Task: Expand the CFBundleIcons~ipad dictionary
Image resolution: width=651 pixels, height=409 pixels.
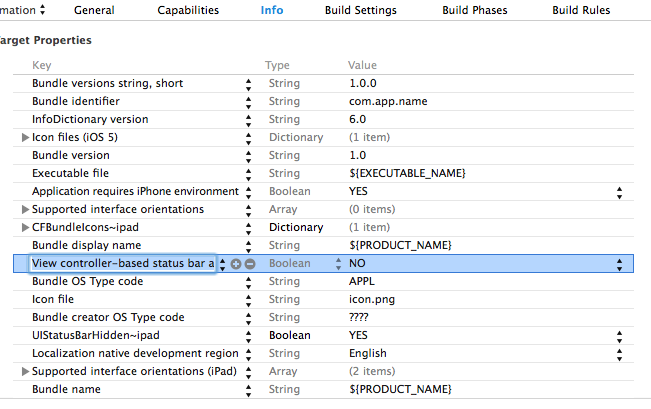Action: point(26,228)
